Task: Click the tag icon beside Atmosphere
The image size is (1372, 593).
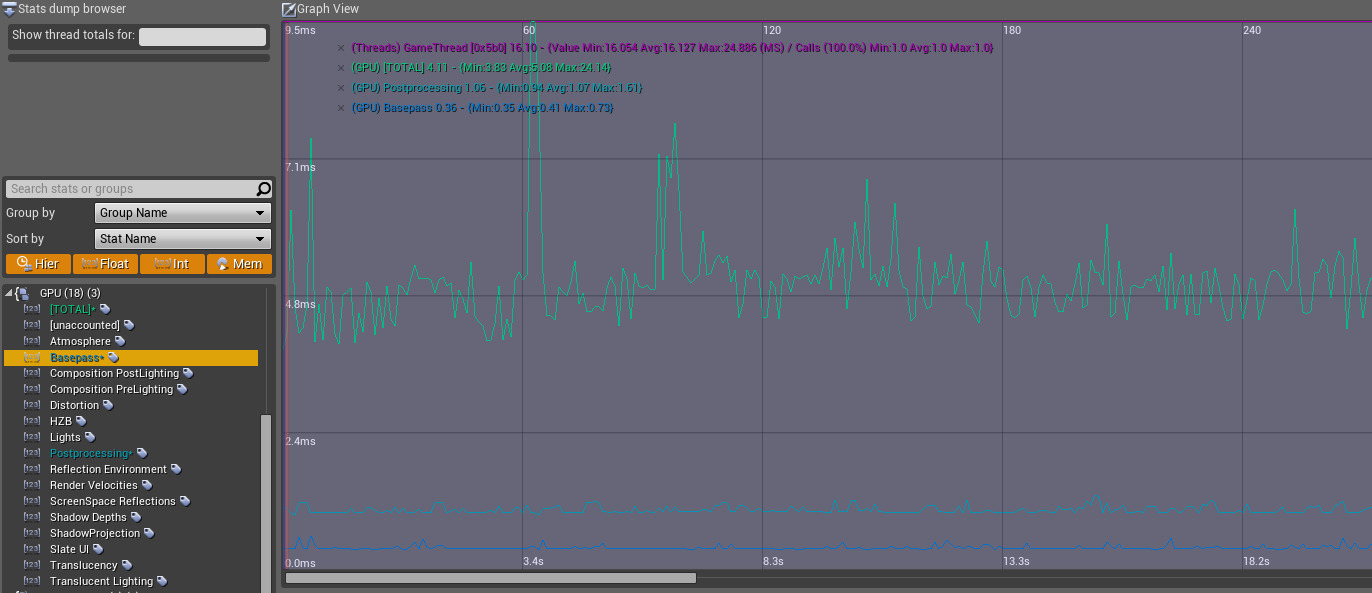Action: point(120,341)
